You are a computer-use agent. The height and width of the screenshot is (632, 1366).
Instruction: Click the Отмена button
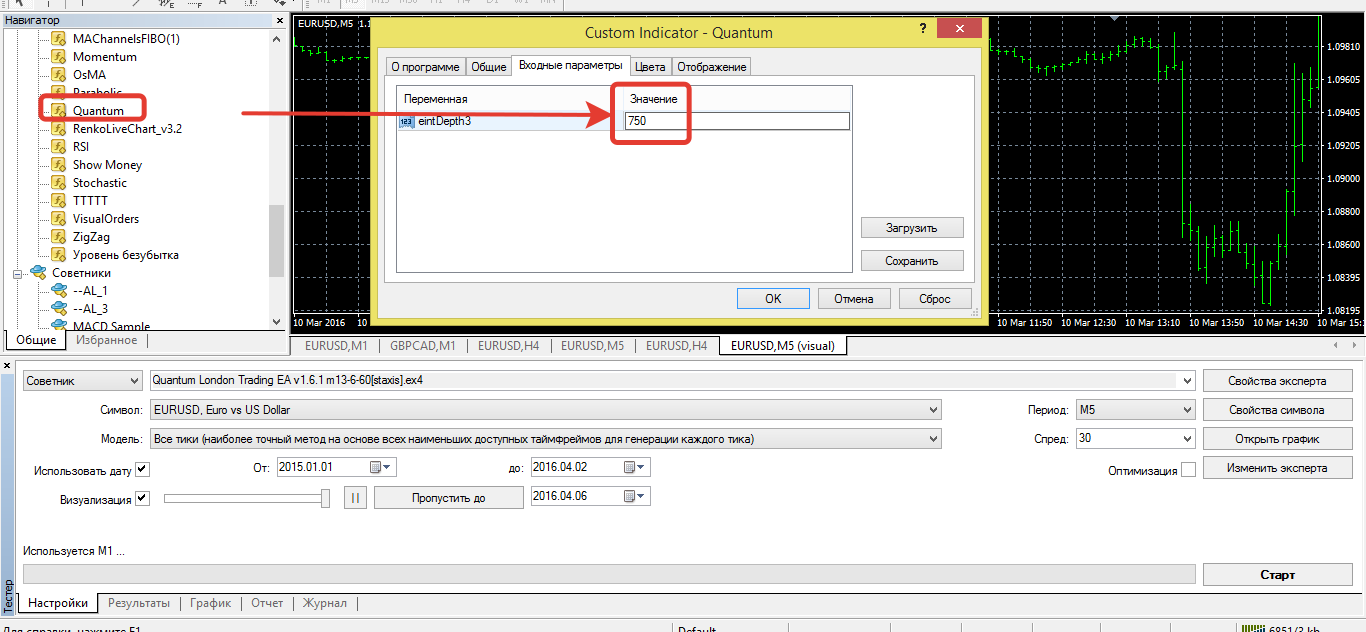click(853, 298)
